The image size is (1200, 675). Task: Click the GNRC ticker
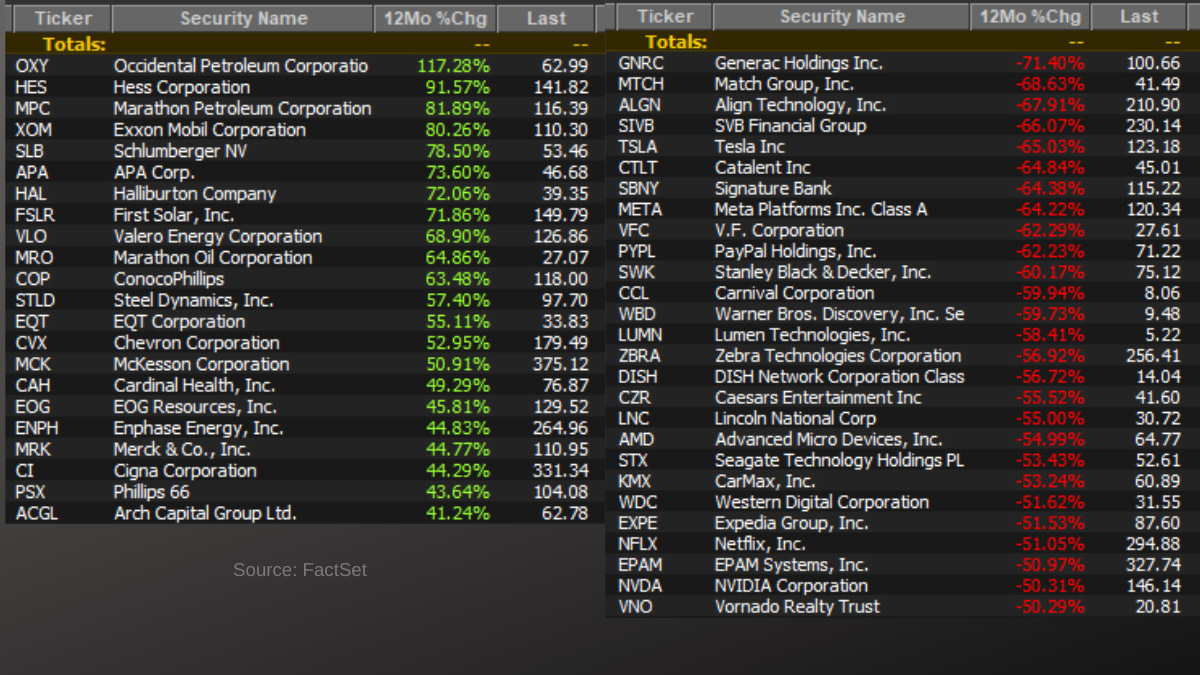[x=642, y=63]
